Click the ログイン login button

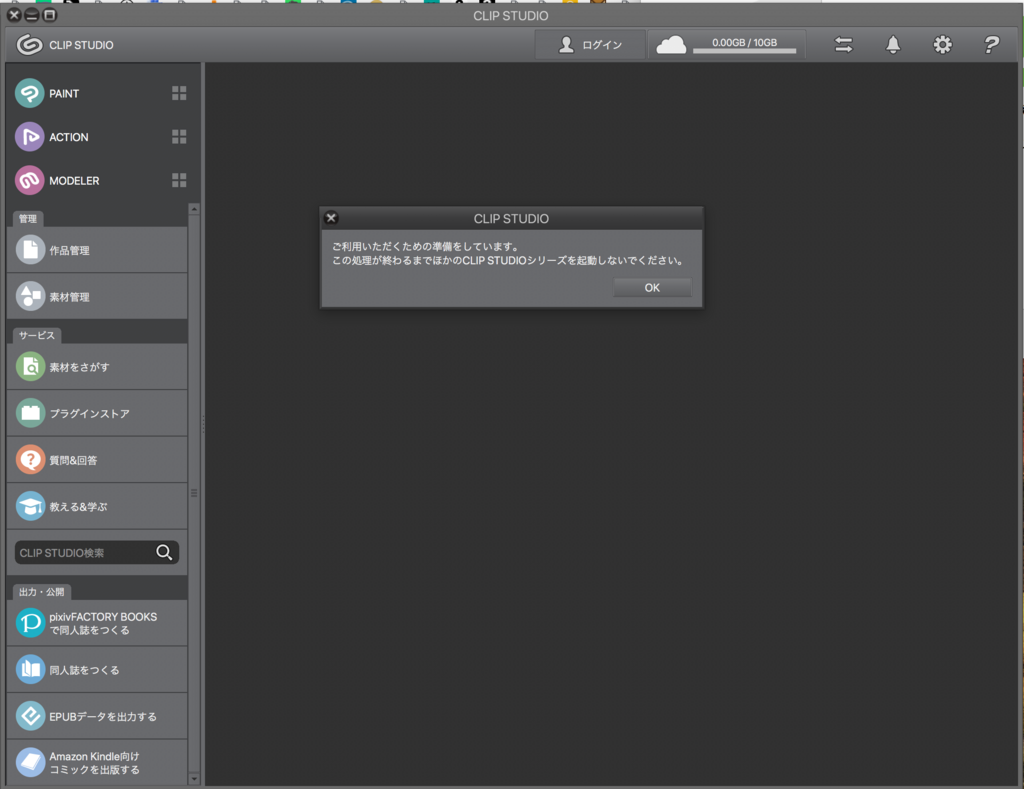(x=590, y=44)
